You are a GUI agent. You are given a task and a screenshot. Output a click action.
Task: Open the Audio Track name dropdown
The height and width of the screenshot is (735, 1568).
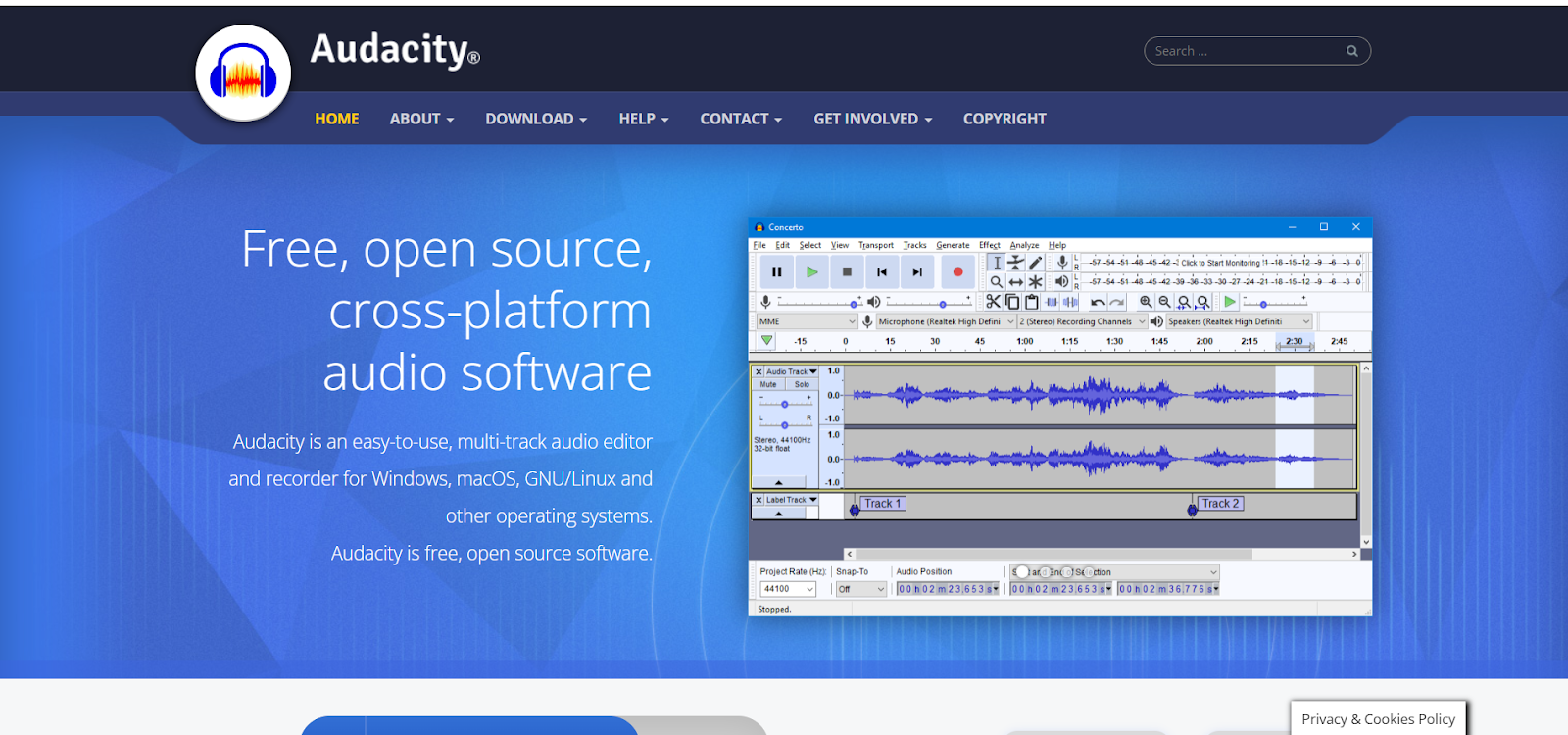point(792,371)
